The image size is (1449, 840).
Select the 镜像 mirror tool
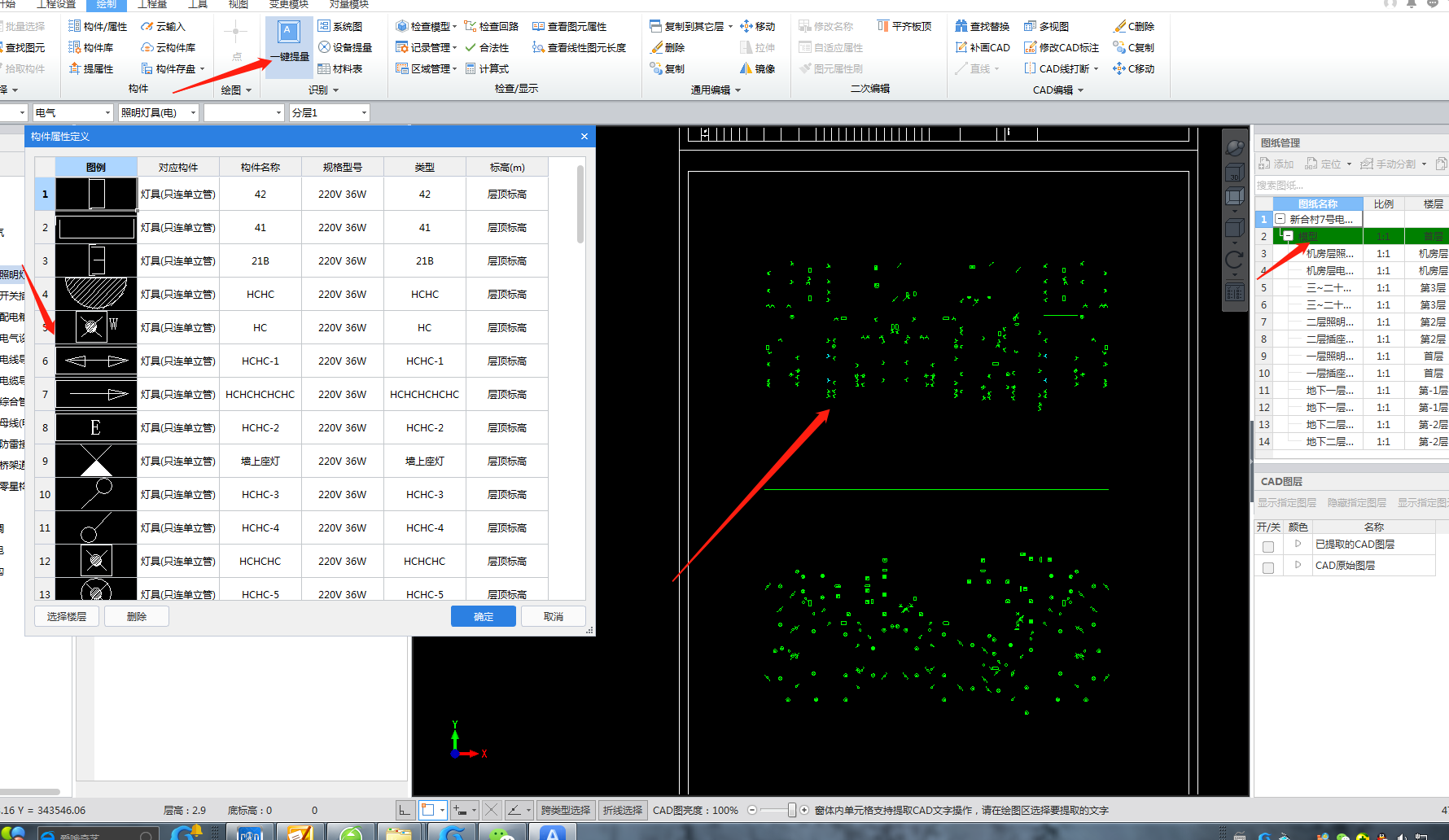[758, 68]
